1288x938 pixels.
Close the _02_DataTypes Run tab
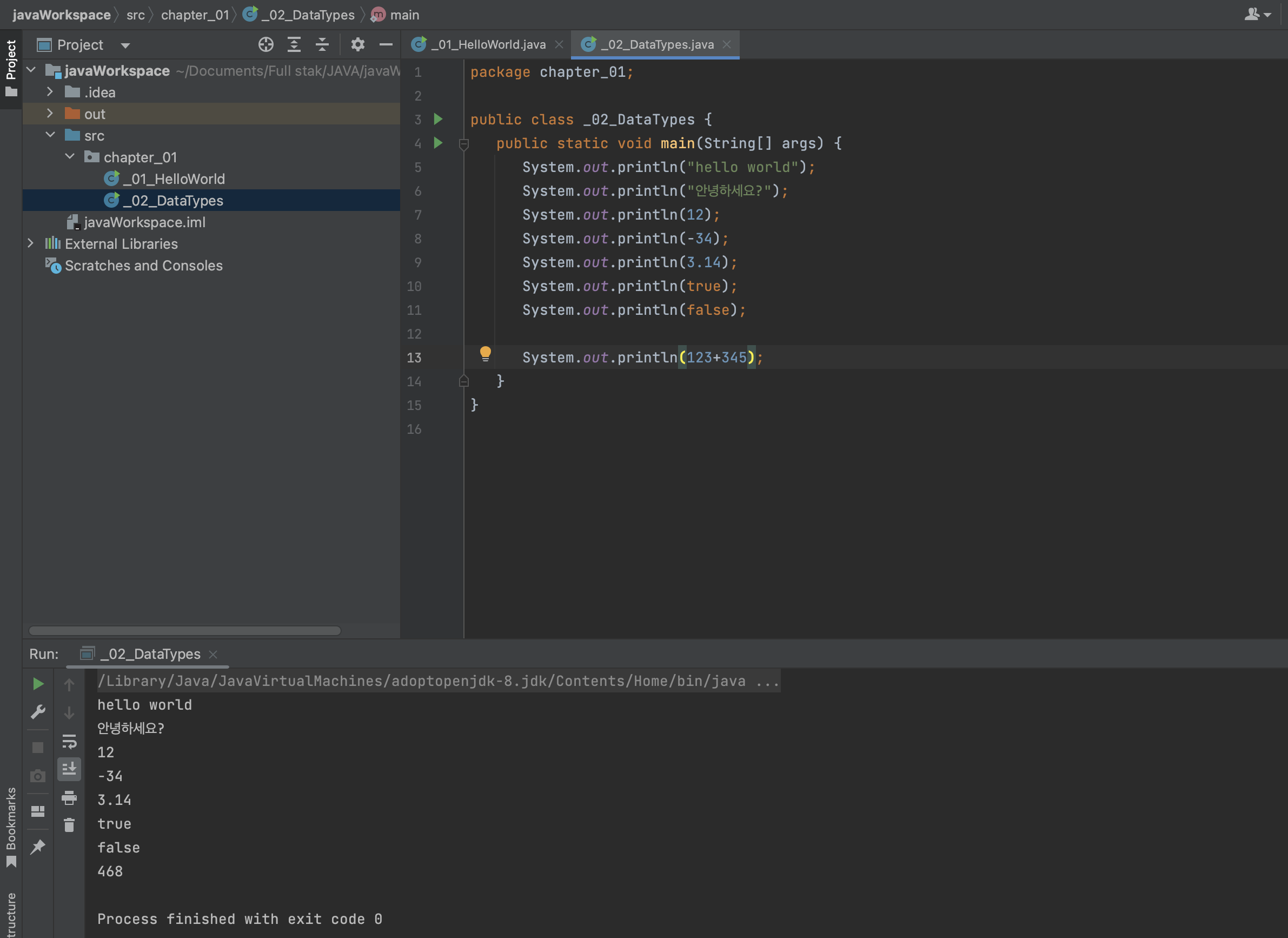pyautogui.click(x=214, y=655)
